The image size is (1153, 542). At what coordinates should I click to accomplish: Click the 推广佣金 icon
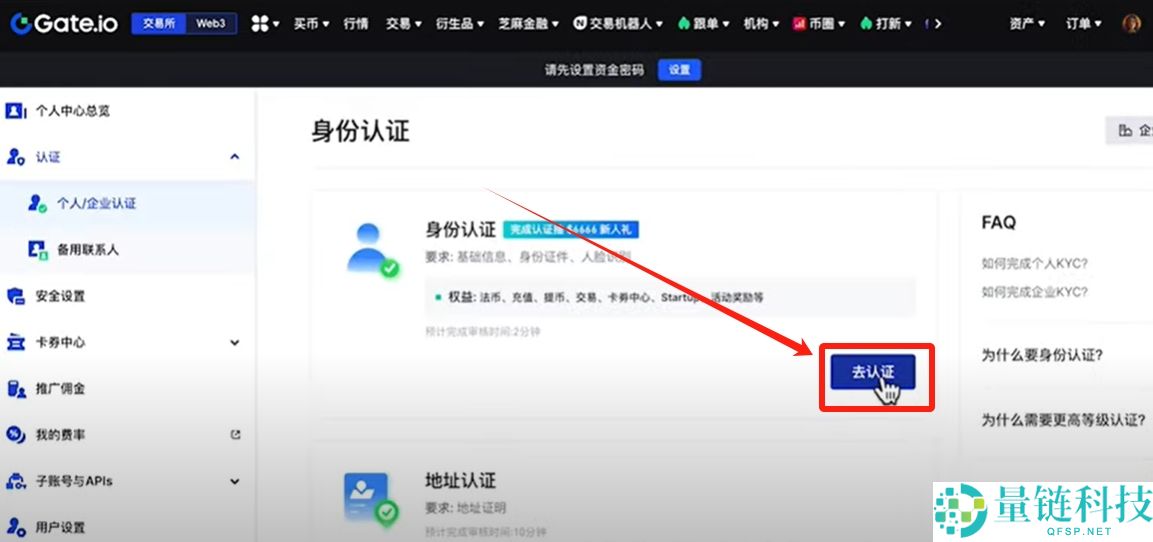(16, 389)
